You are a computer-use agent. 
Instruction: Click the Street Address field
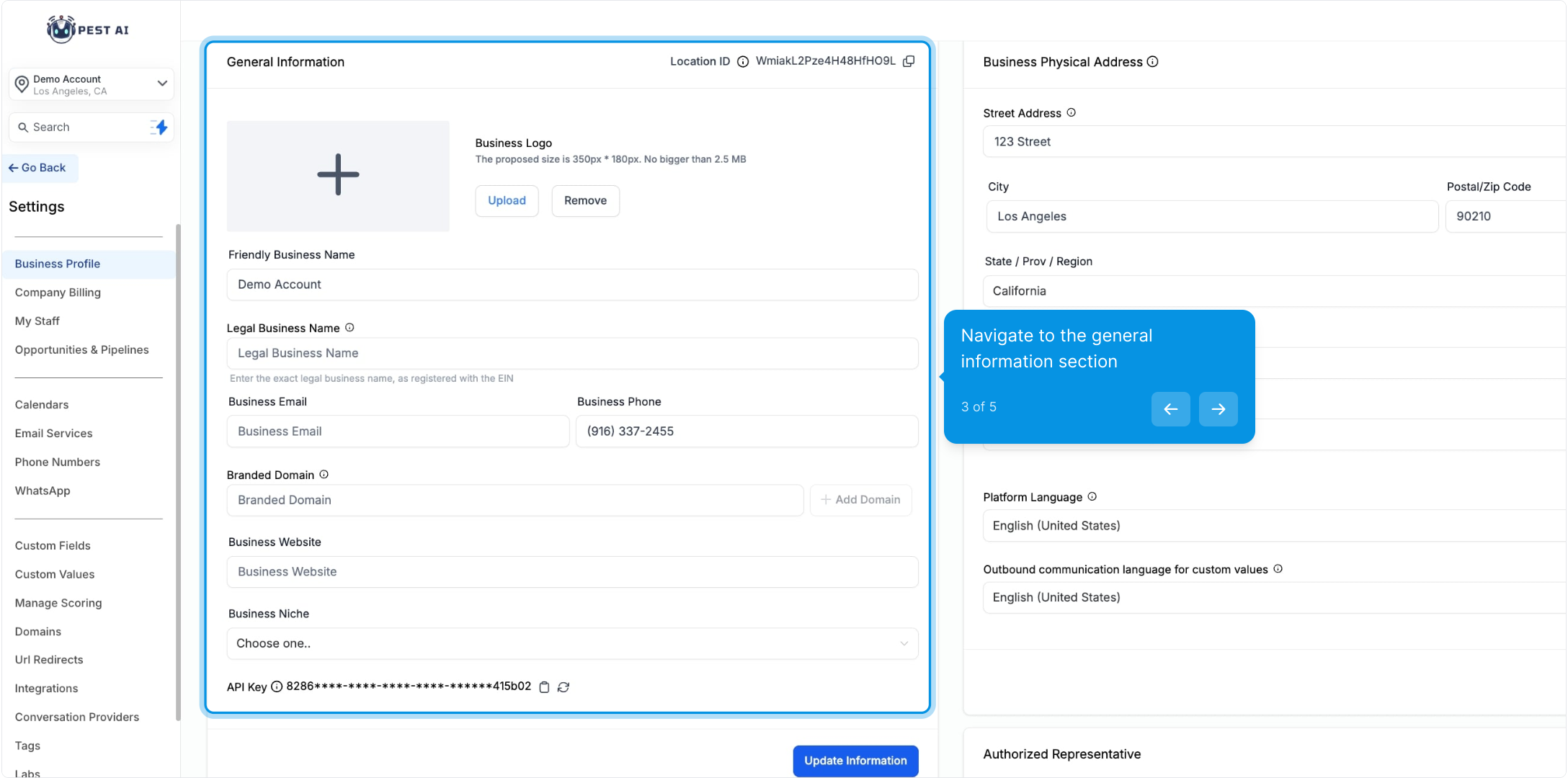[x=1274, y=142]
